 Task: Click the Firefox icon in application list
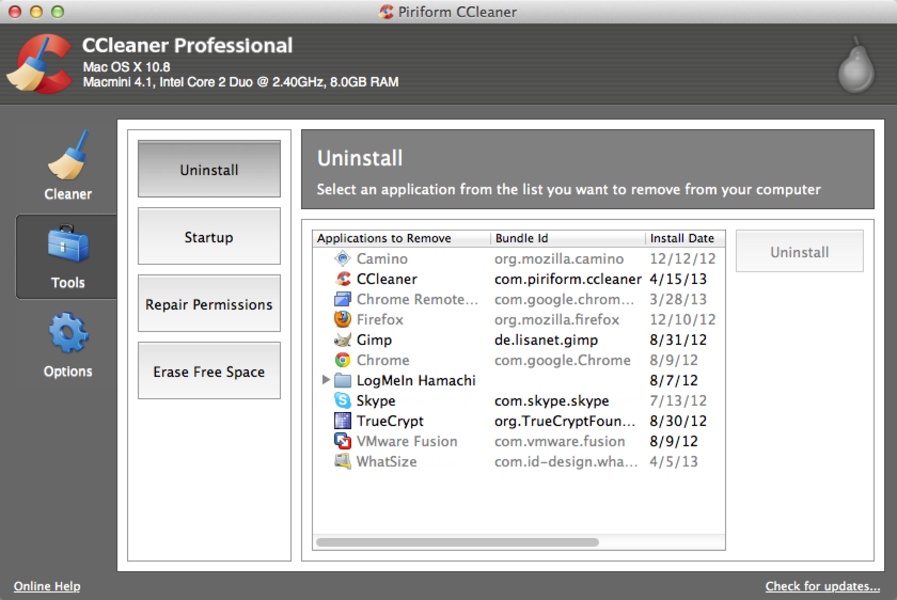[343, 320]
